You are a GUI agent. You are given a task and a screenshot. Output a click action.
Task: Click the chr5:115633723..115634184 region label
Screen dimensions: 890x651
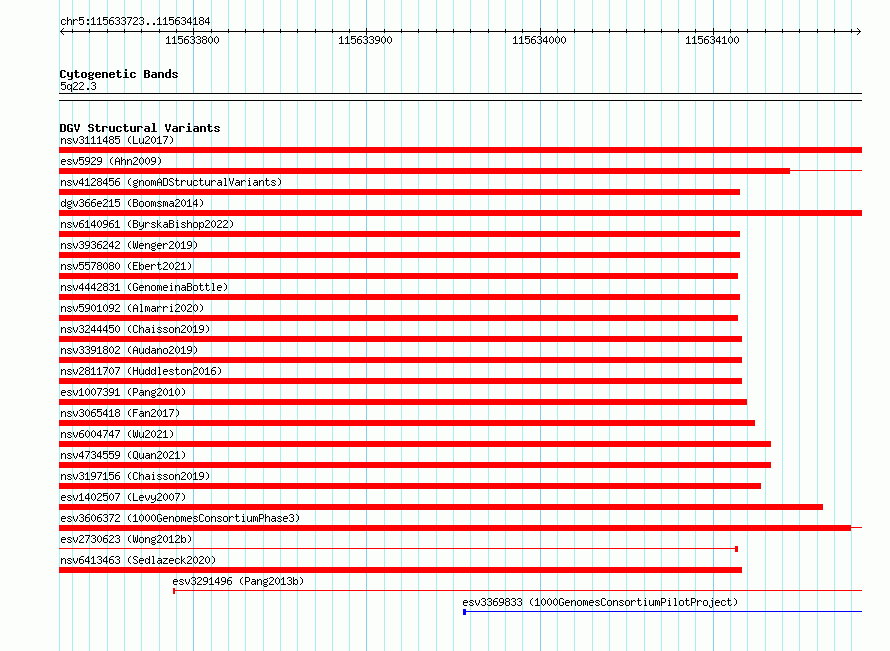[x=135, y=21]
